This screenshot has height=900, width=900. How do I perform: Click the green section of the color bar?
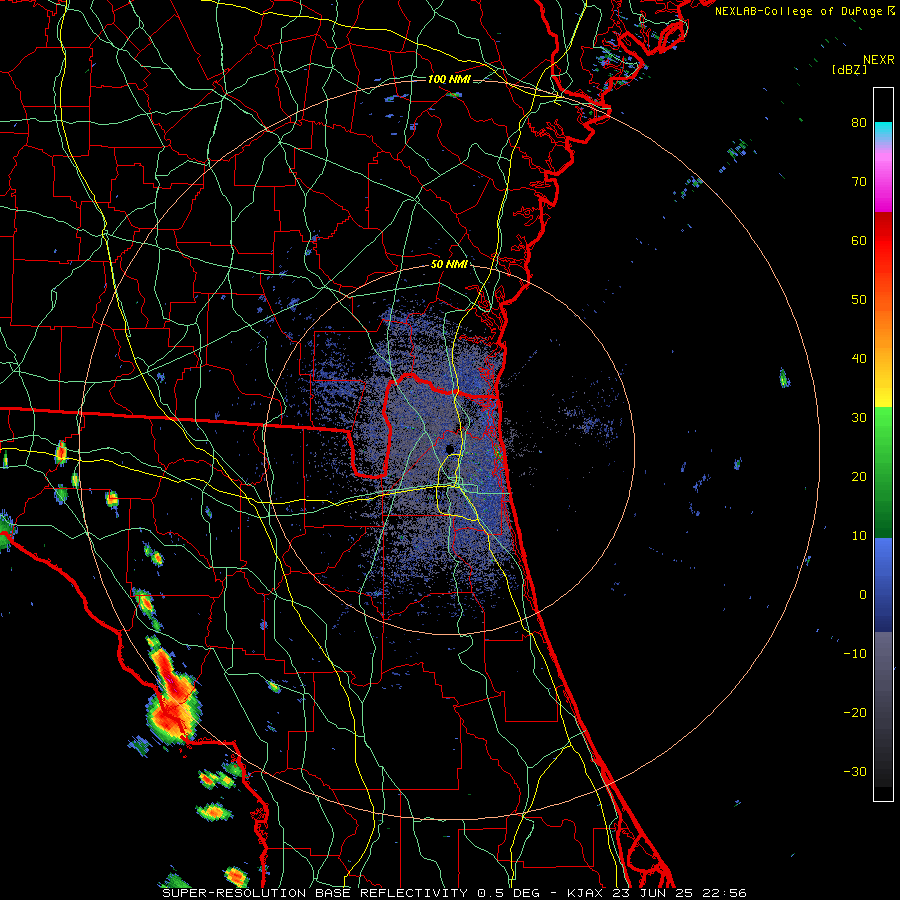click(x=883, y=472)
